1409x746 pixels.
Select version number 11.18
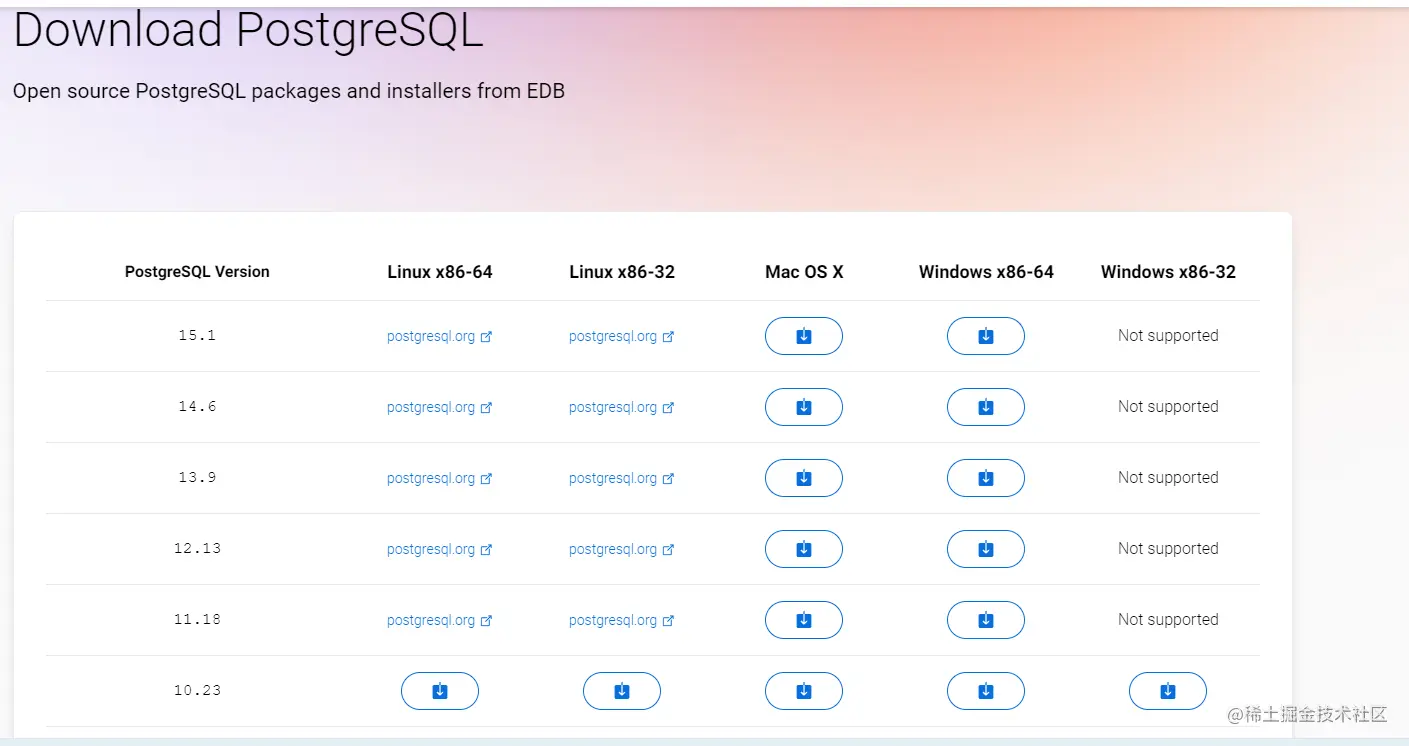[x=197, y=620]
